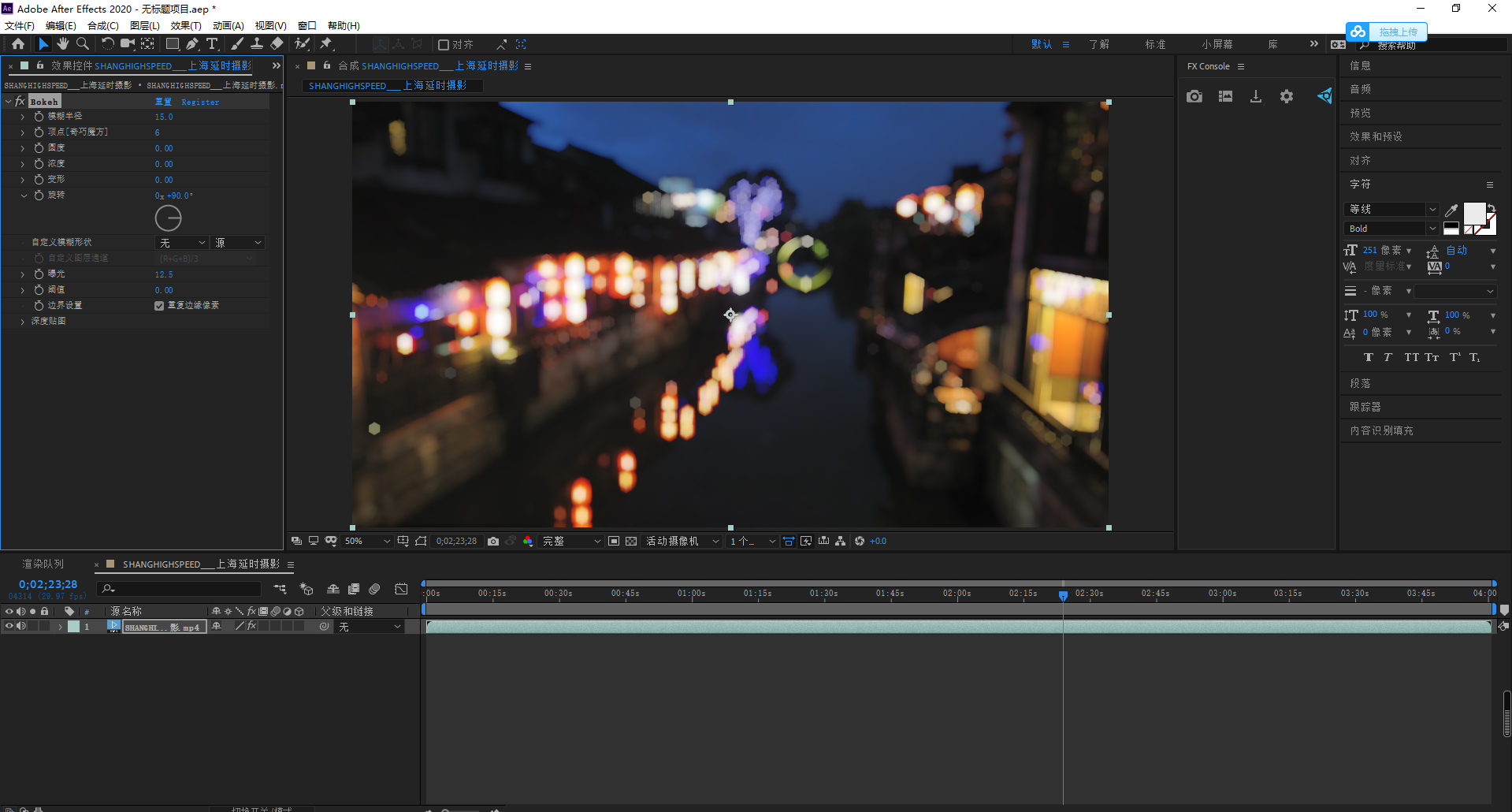This screenshot has height=812, width=1512.
Task: Hide layer 1 video eye toggle
Action: click(x=9, y=626)
